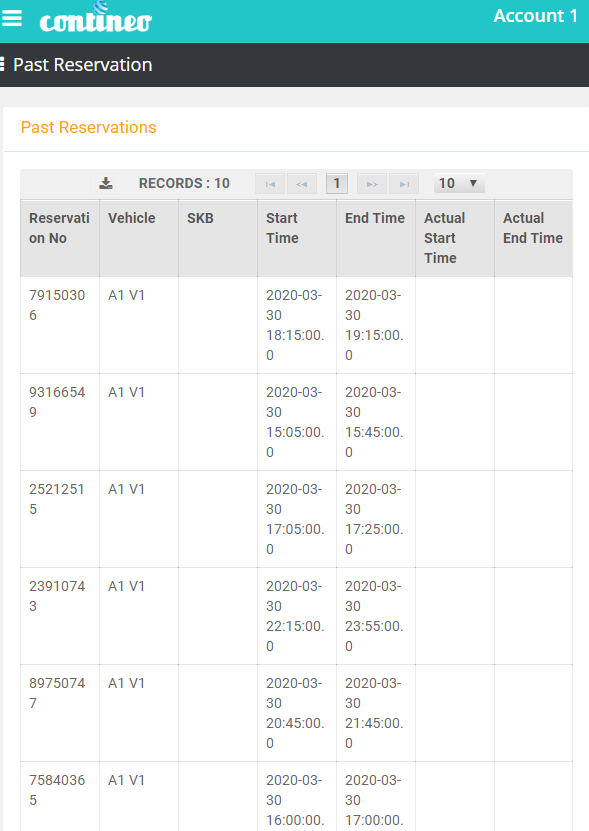589x831 pixels.
Task: Open the Account 1 menu
Action: click(x=535, y=16)
